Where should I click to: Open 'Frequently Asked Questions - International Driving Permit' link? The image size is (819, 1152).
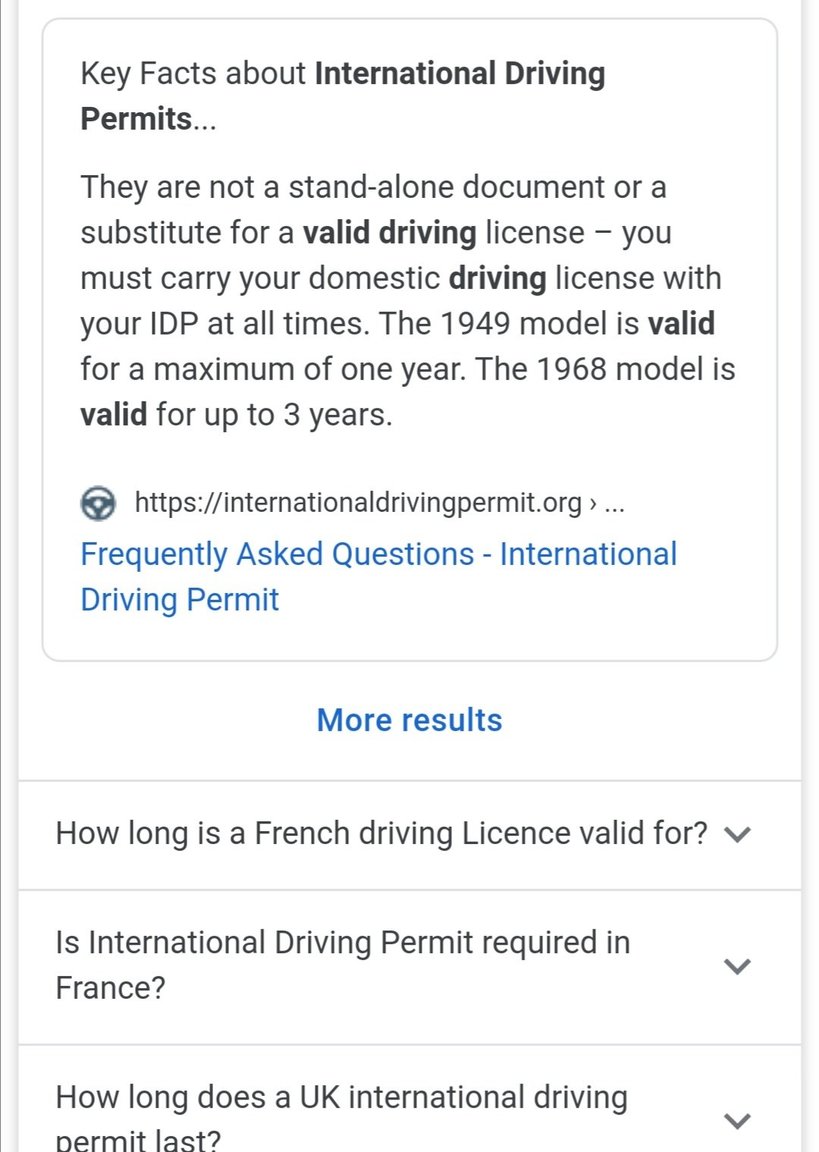pyautogui.click(x=378, y=577)
